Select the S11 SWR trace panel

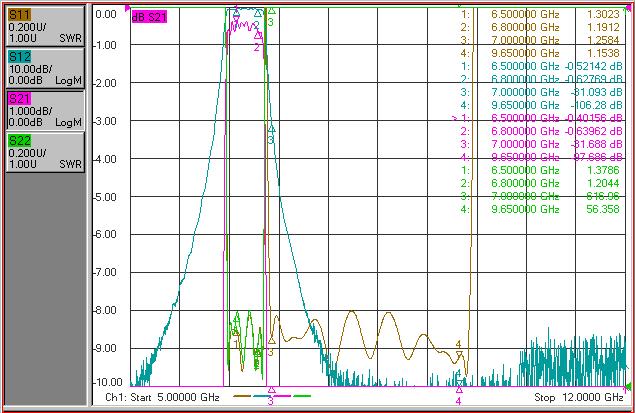[45, 26]
